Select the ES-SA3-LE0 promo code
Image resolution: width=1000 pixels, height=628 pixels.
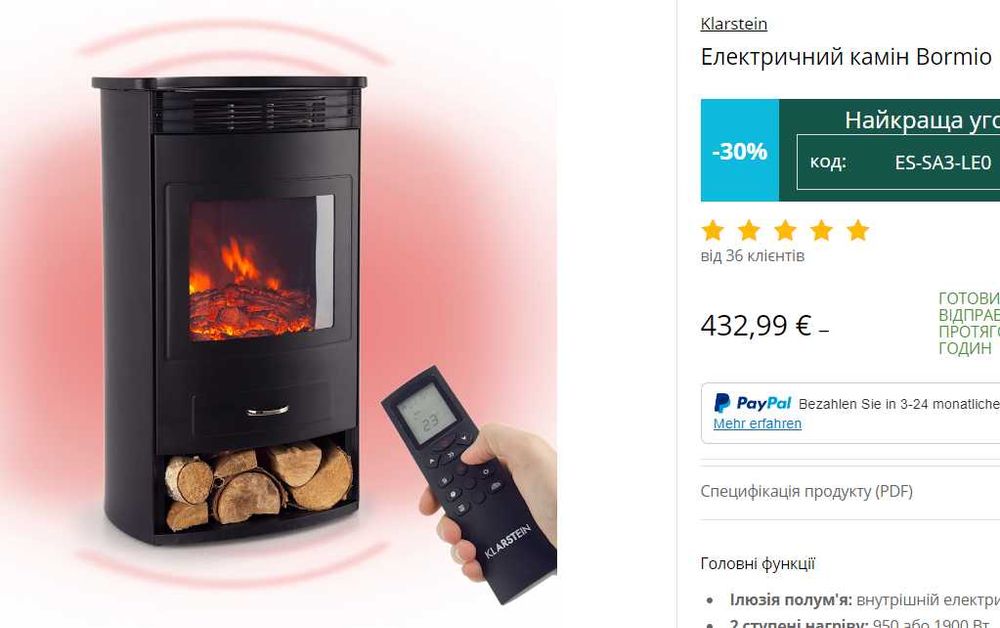click(943, 163)
